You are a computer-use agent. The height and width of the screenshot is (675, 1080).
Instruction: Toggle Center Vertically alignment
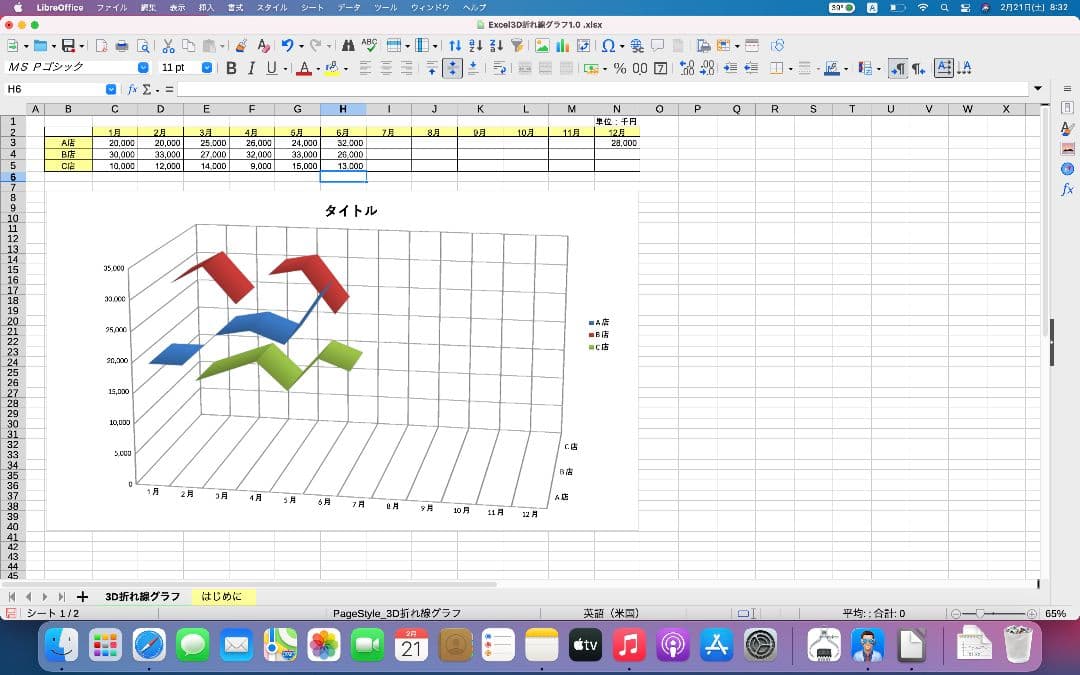452,68
